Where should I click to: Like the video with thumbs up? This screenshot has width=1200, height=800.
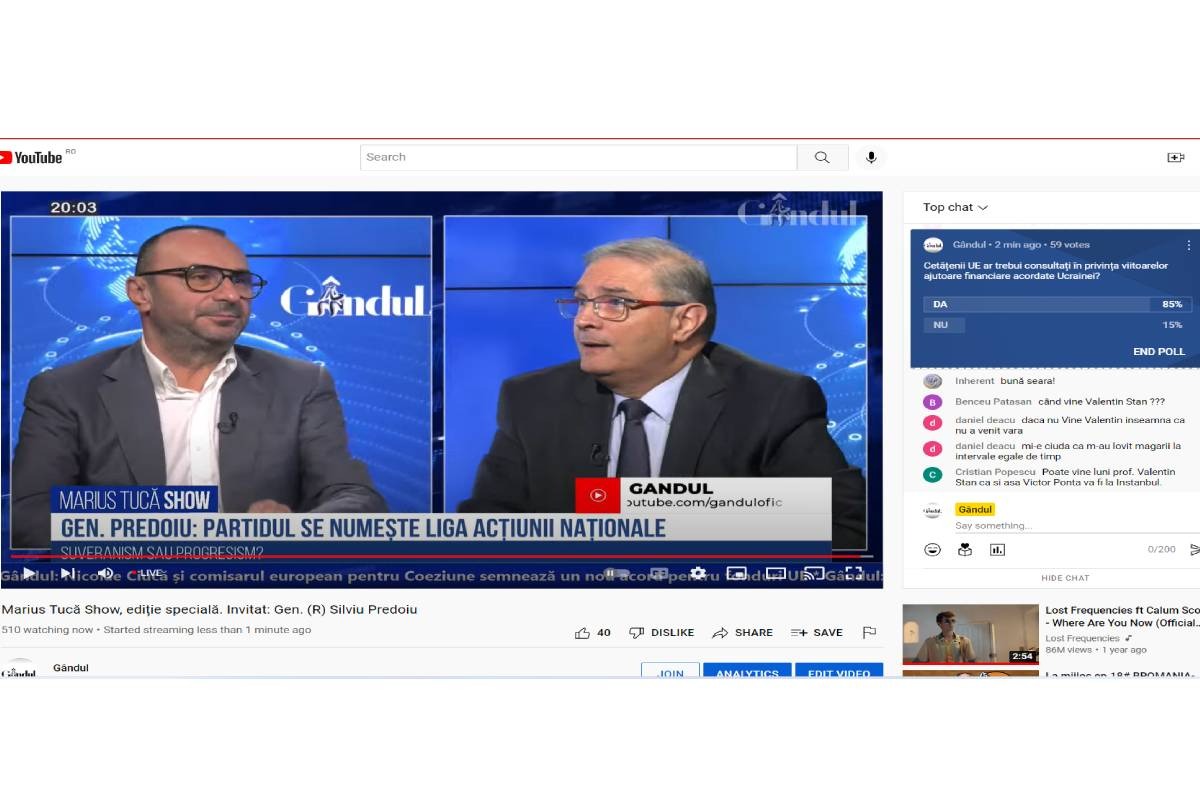582,633
